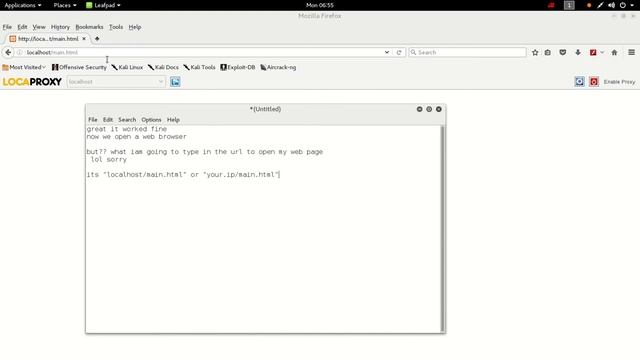Click the pen icon in the top bar
The height and width of the screenshot is (360, 640).
(600, 5)
